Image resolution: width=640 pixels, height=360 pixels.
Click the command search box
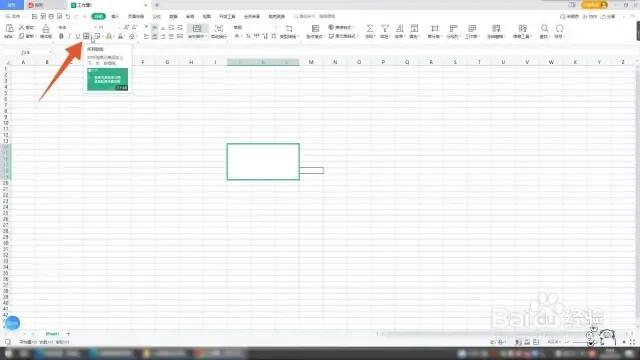click(315, 16)
